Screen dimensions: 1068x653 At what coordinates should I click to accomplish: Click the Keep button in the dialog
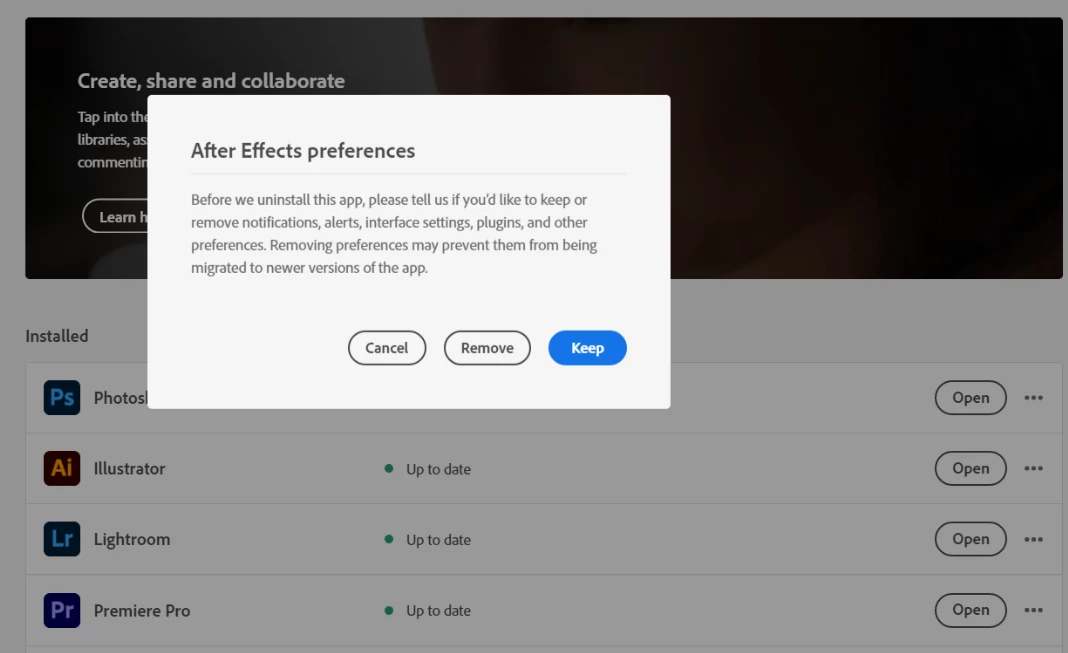(x=587, y=348)
